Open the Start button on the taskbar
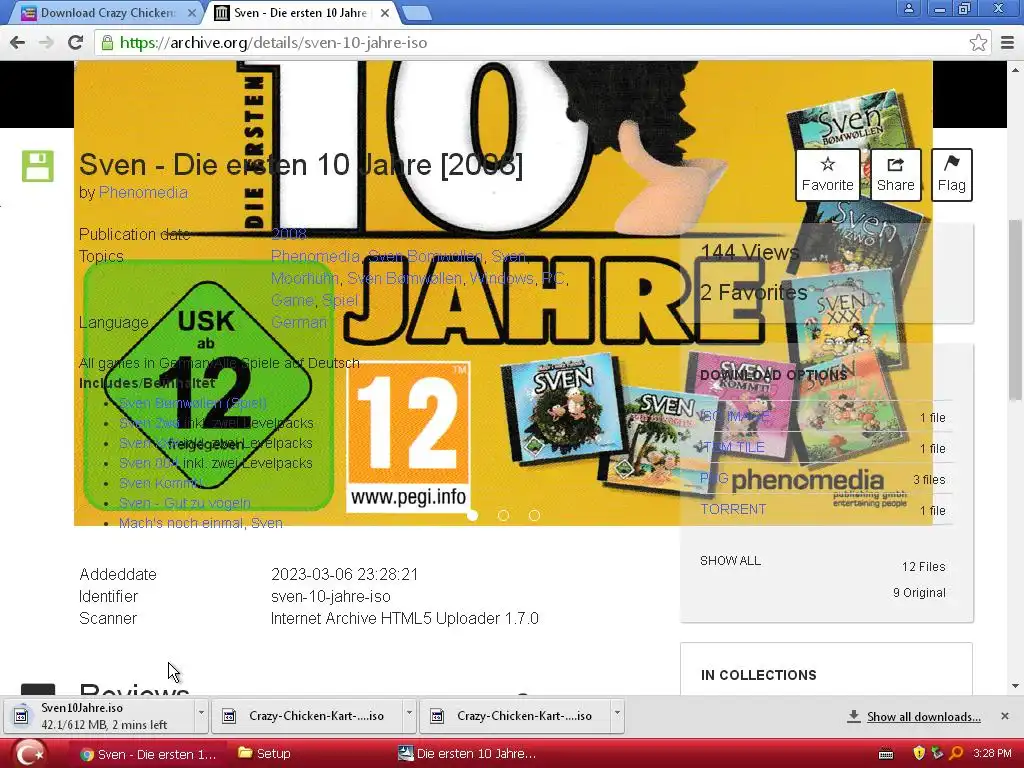The image size is (1024, 768). pos(29,753)
